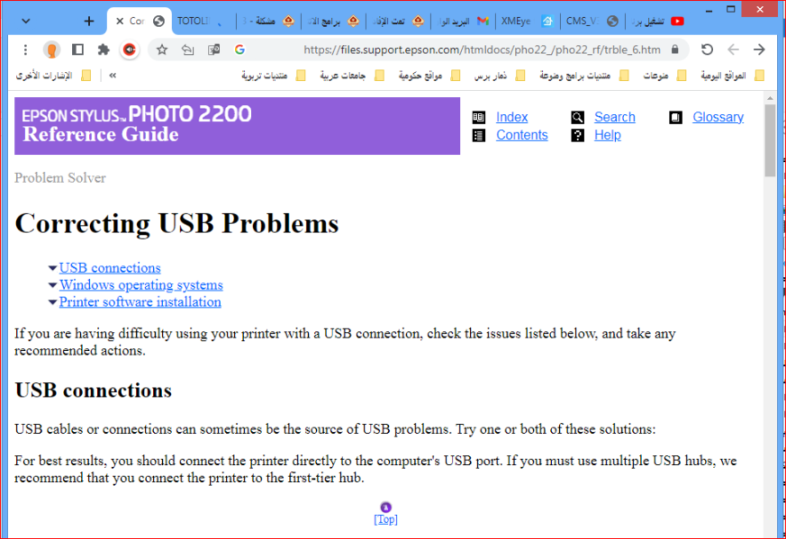Open the Help link

607,135
